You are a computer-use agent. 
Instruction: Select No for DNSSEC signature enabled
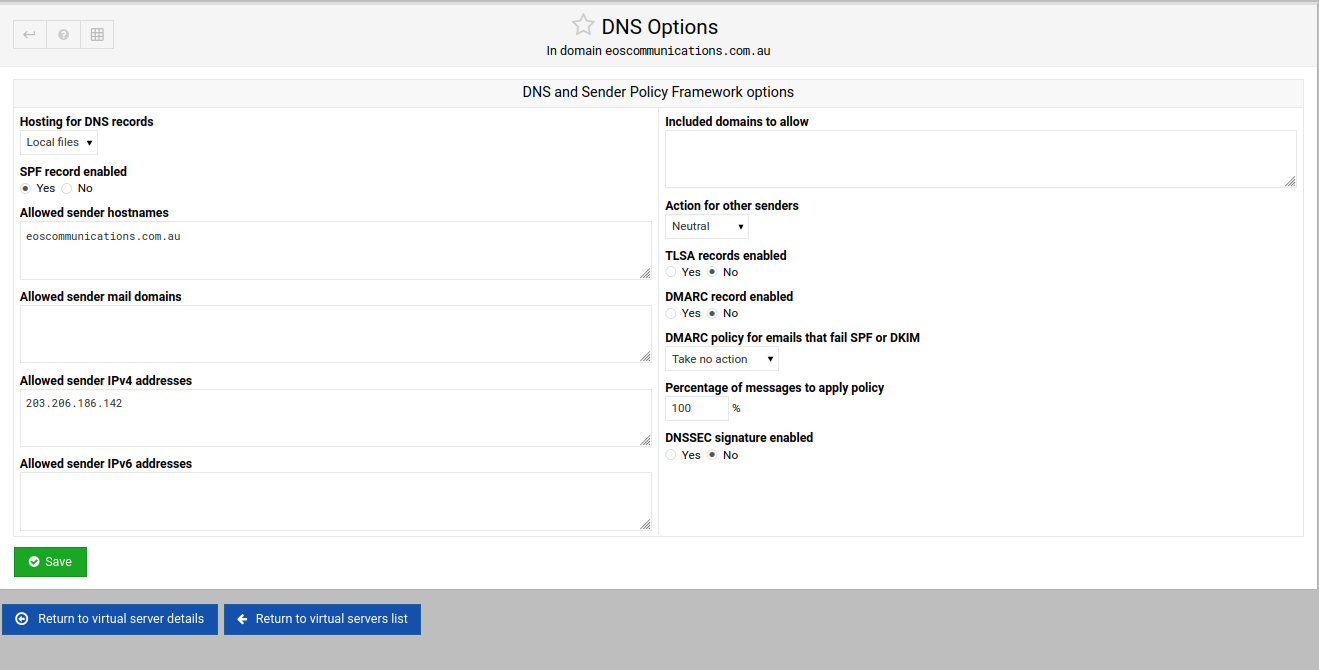(x=712, y=455)
